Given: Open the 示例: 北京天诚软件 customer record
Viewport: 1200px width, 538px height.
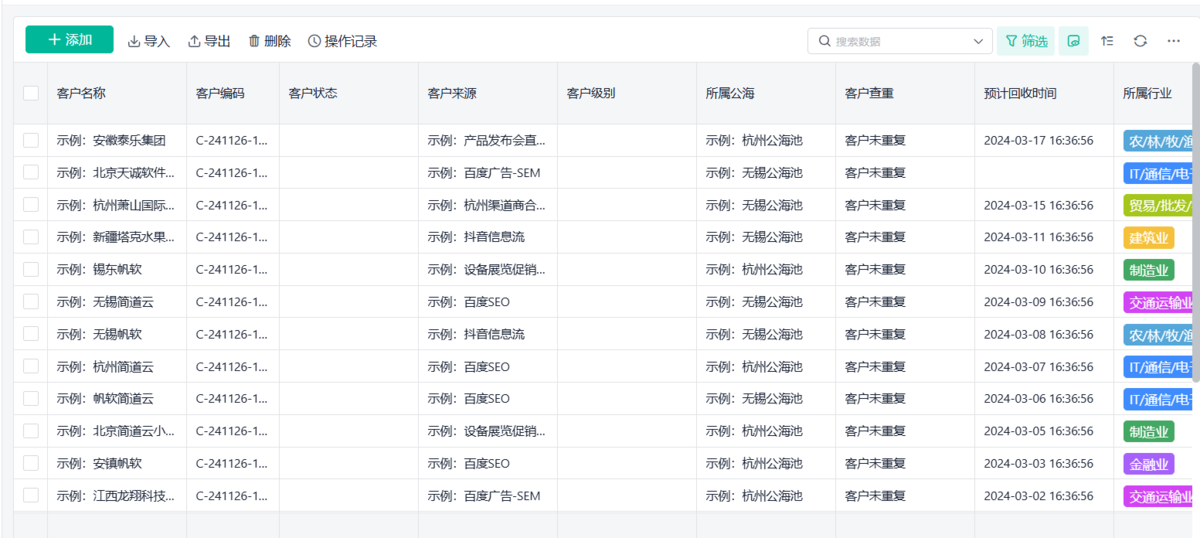Looking at the screenshot, I should 116,173.
